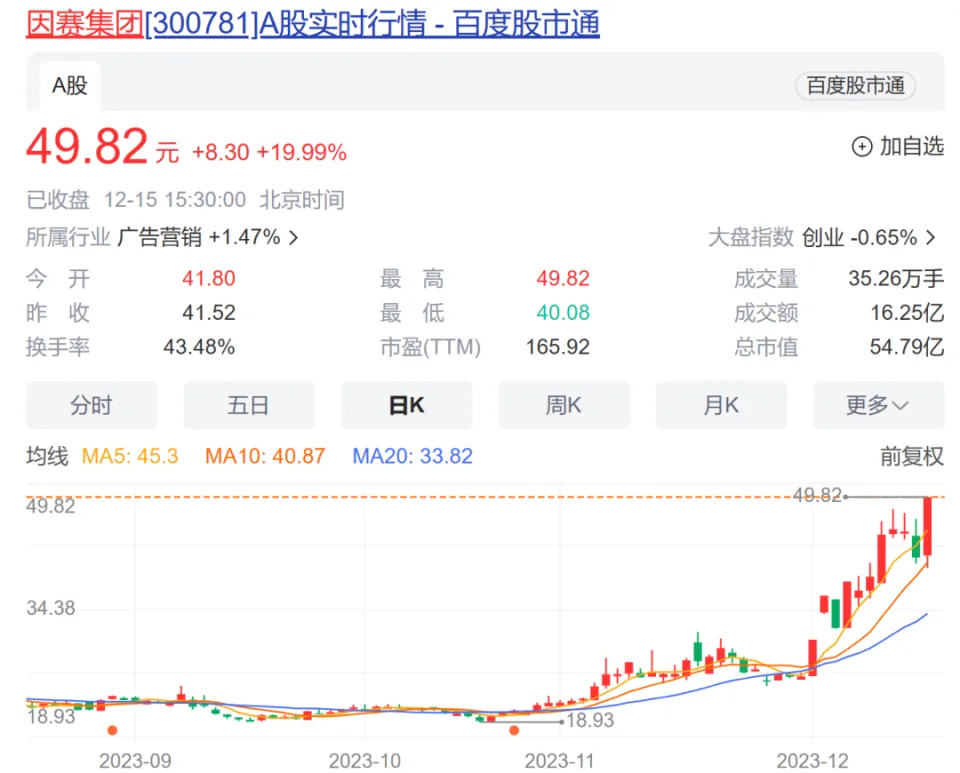
Task: Expand the 创业 market index chevron
Action: (931, 238)
